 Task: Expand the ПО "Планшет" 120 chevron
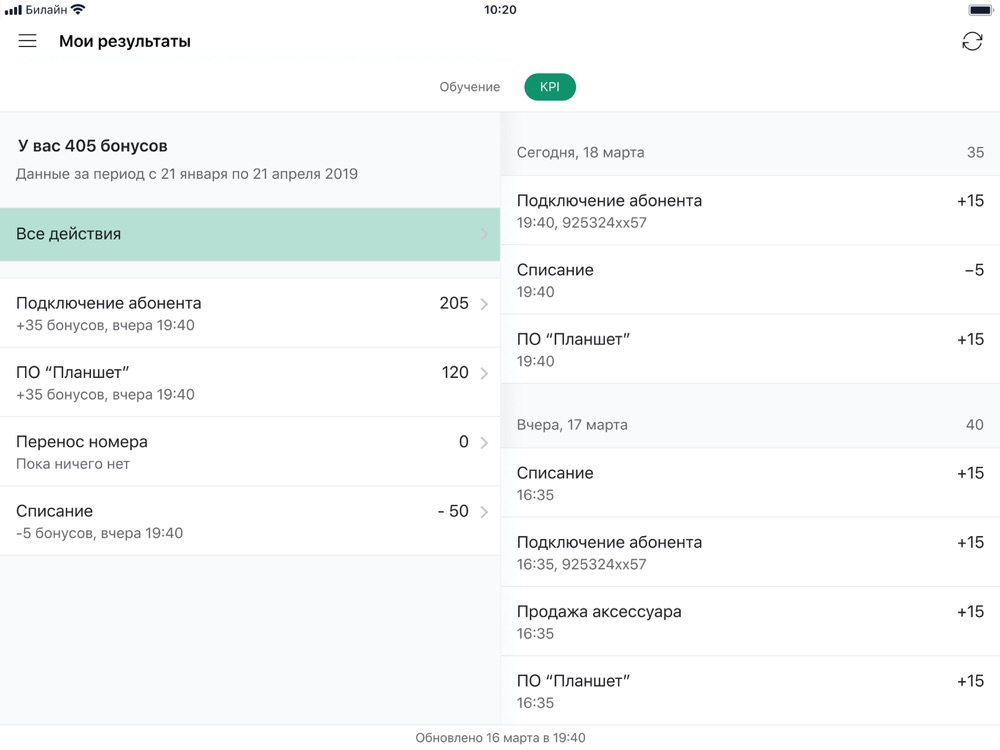coord(484,373)
